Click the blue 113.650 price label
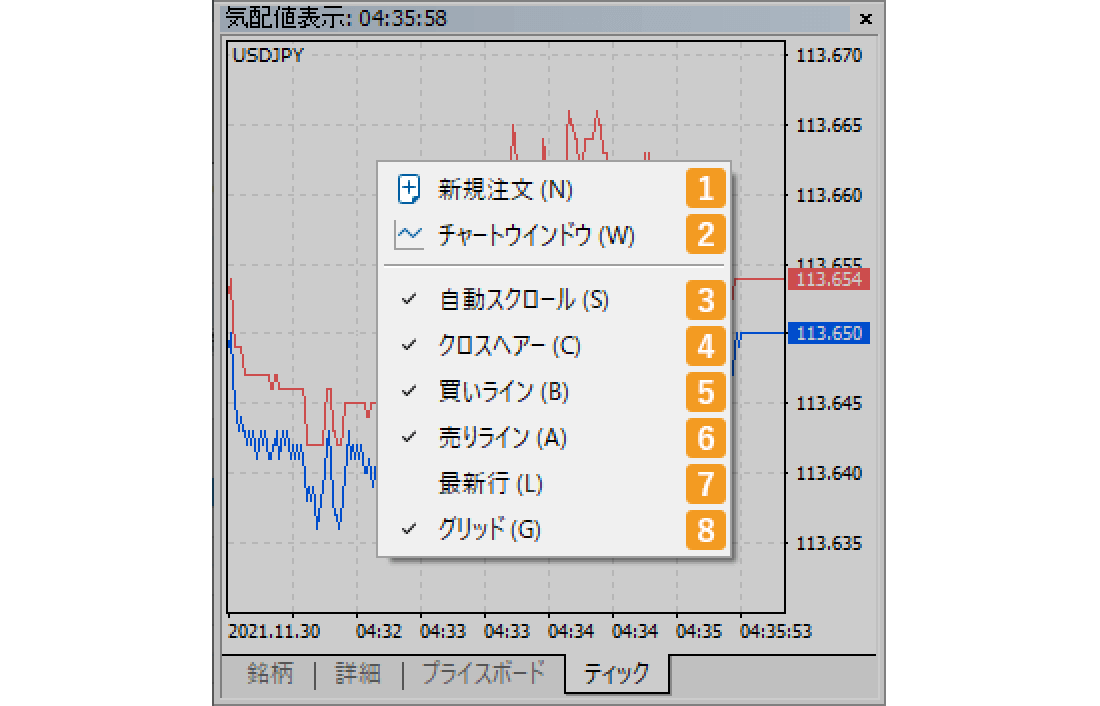This screenshot has height=706, width=1100. (829, 333)
